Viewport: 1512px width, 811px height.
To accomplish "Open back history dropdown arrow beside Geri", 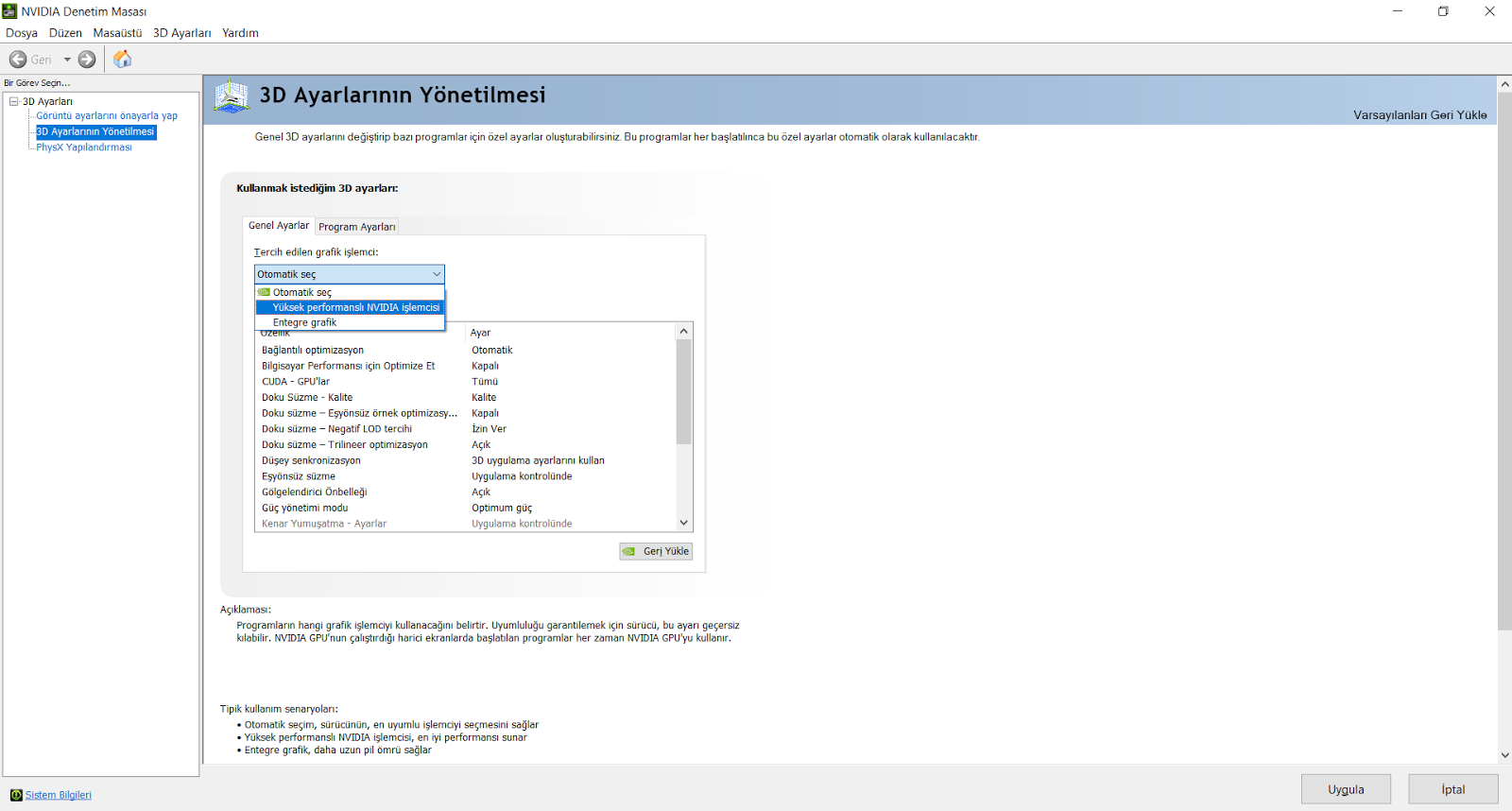I will tap(67, 60).
